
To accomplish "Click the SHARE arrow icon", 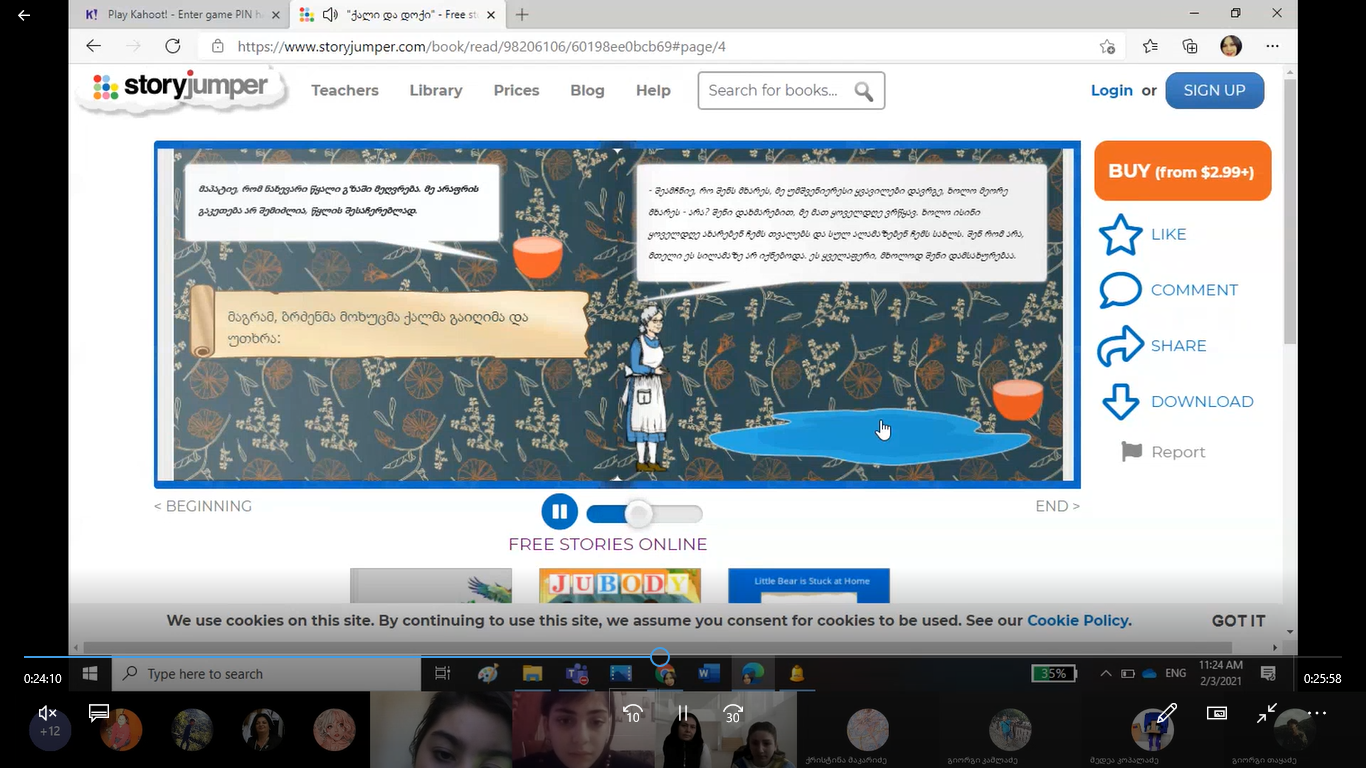I will [1120, 346].
